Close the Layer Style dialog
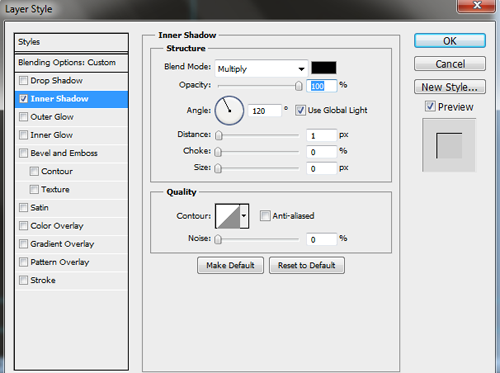The height and width of the screenshot is (373, 500). [476, 5]
